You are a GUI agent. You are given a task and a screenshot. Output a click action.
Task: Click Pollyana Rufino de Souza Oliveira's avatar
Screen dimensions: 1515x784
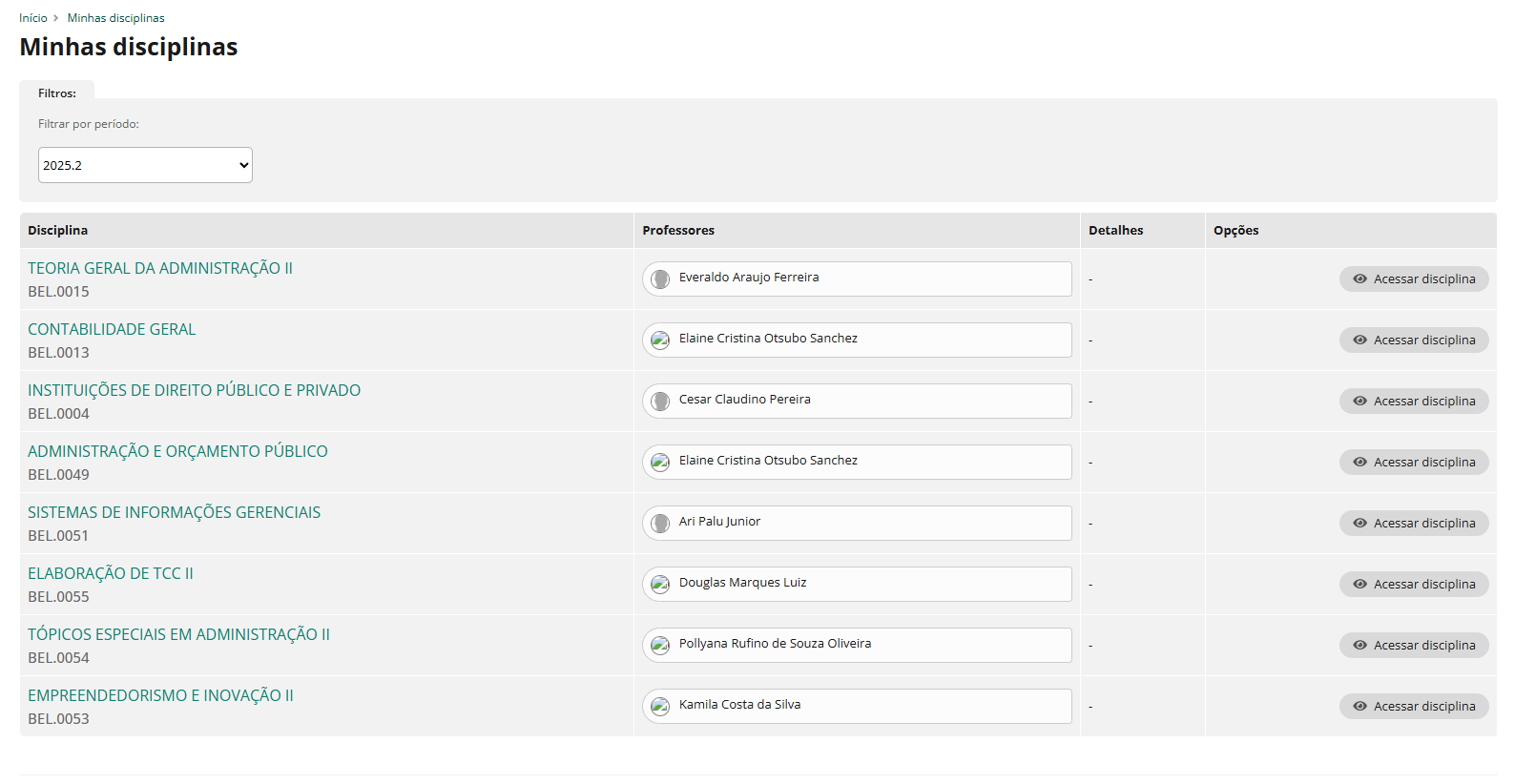click(660, 646)
